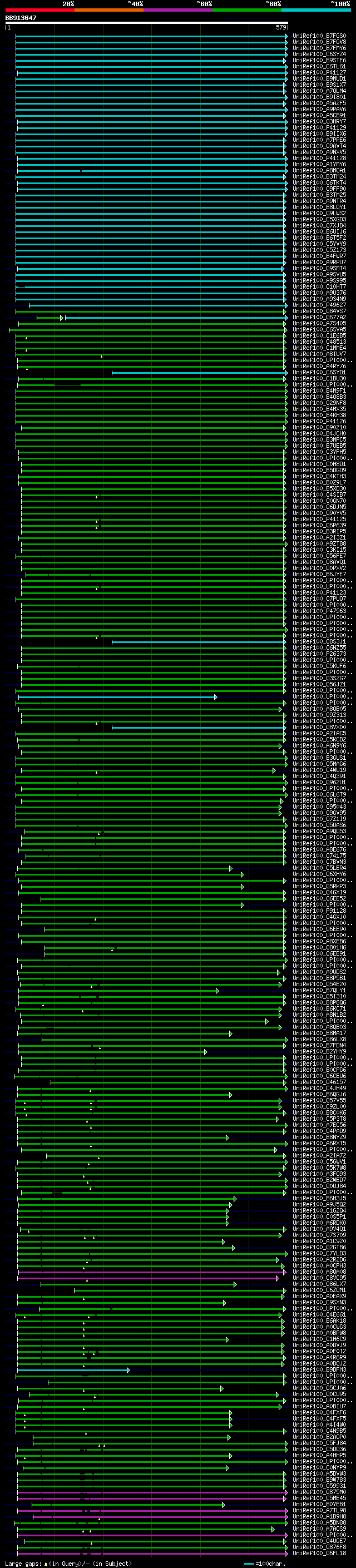Click the short cyan bar of UniRef100_C6SYD1

point(199,373)
